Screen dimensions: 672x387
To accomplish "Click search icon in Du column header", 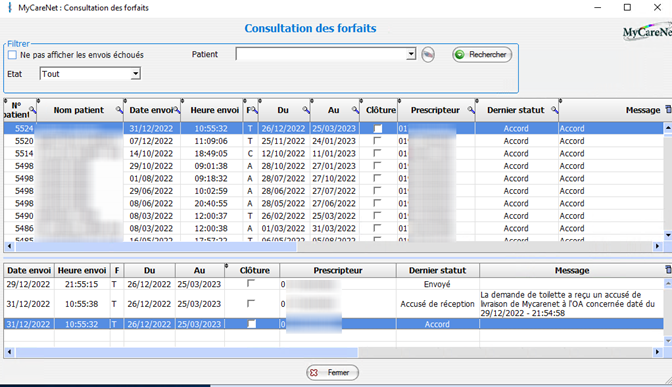I will point(306,110).
